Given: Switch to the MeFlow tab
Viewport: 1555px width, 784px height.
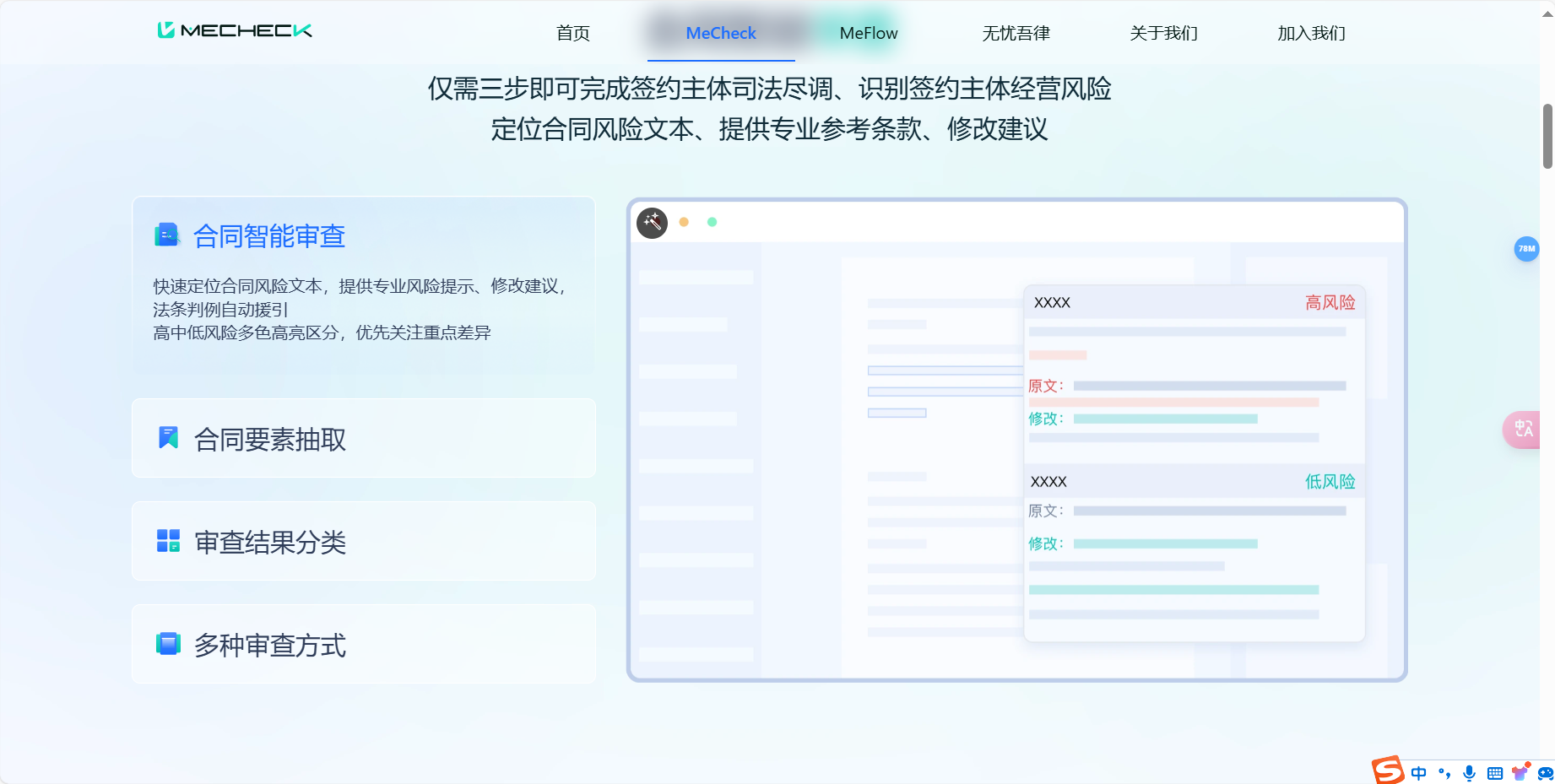Looking at the screenshot, I should (868, 33).
